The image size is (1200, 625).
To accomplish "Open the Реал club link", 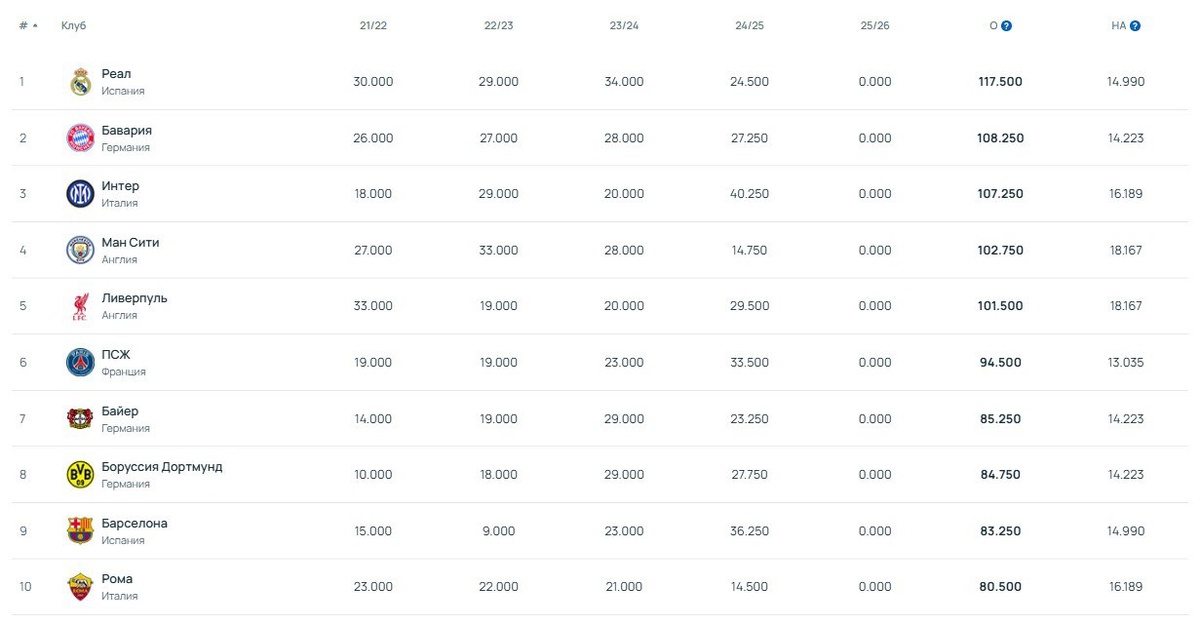I will [116, 74].
